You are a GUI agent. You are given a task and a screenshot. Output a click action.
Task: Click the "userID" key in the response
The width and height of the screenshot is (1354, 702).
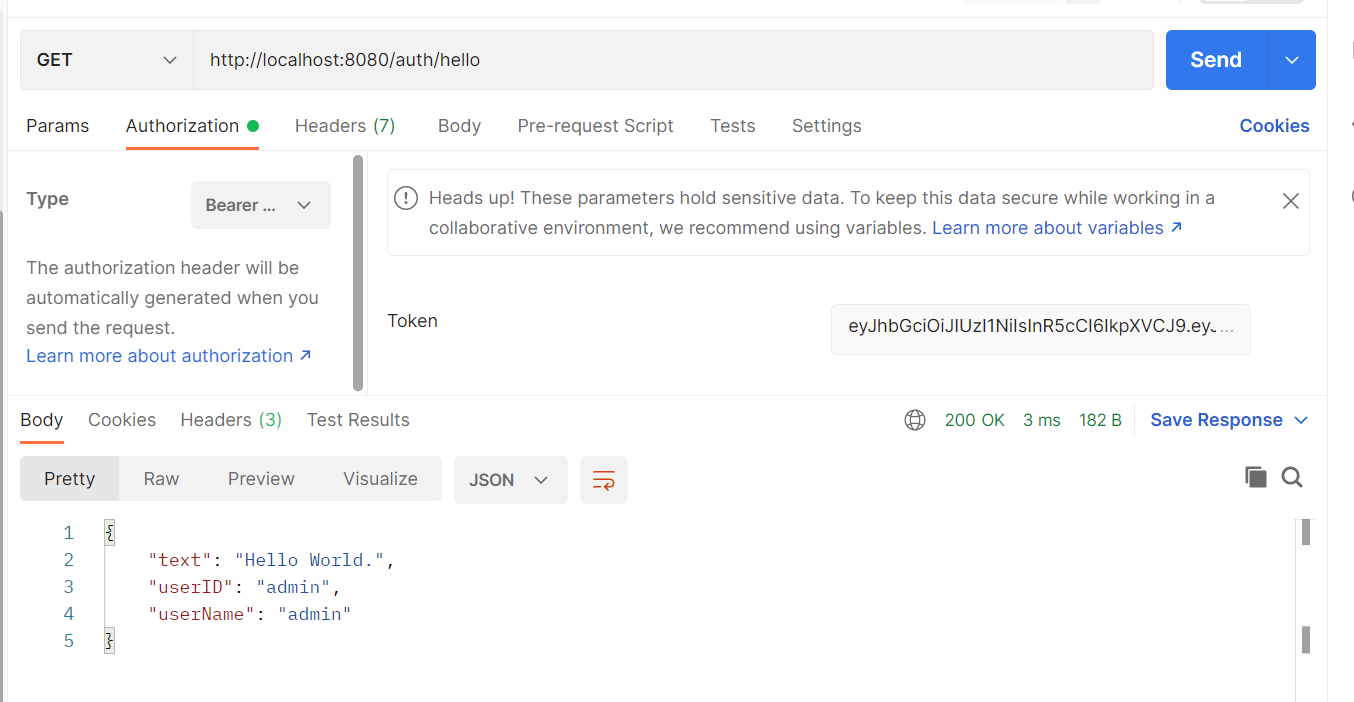coord(190,587)
